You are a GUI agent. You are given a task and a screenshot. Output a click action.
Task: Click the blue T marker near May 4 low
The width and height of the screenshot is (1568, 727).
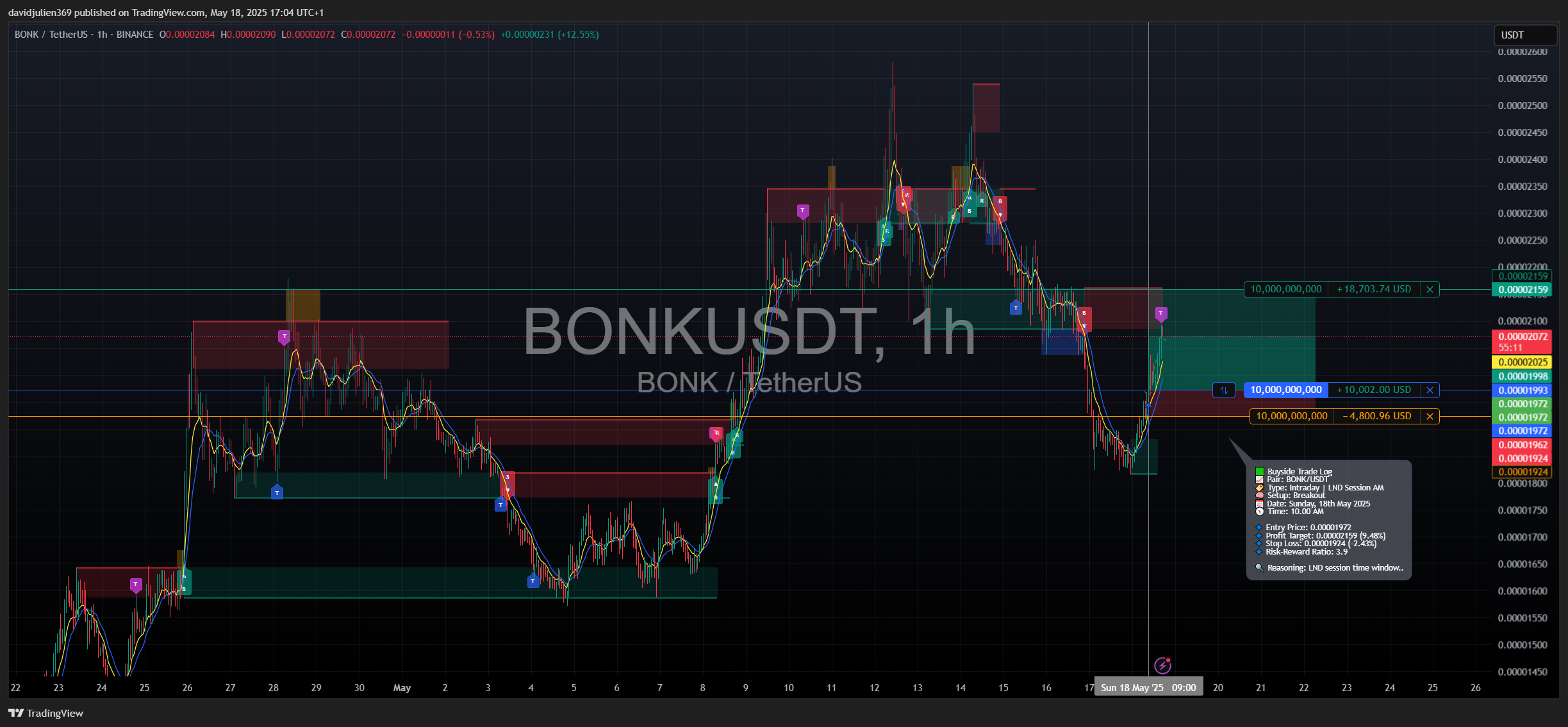point(533,581)
